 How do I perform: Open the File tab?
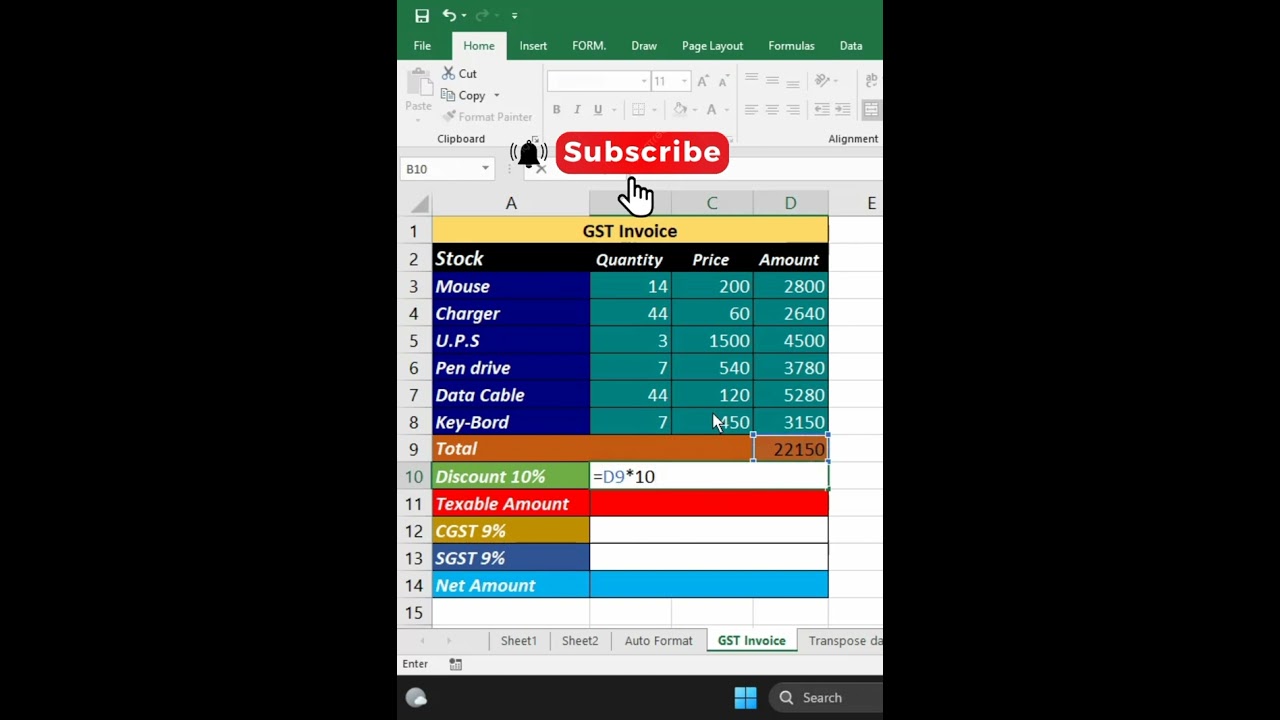(422, 46)
